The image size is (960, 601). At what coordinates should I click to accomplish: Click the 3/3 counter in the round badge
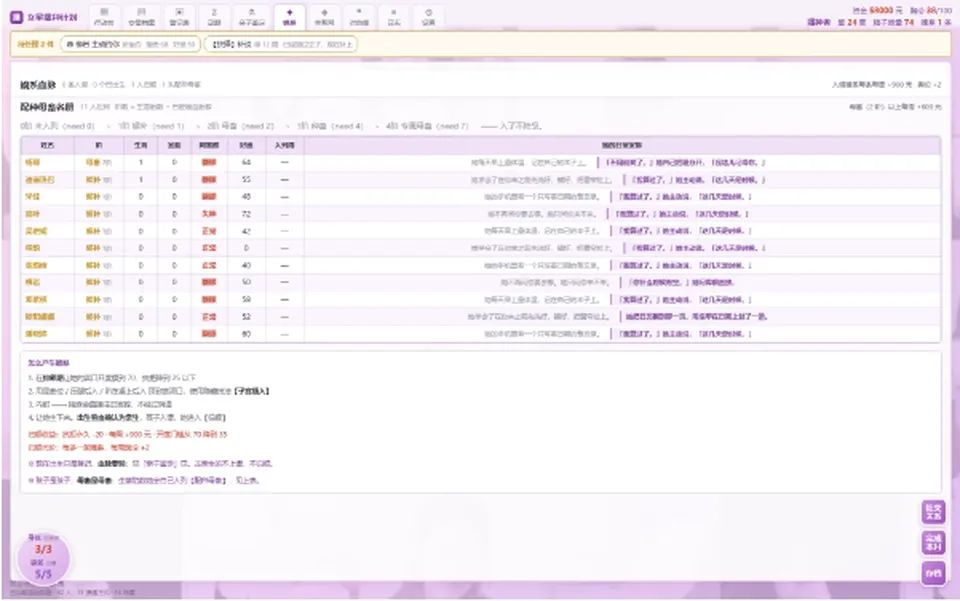tap(43, 549)
